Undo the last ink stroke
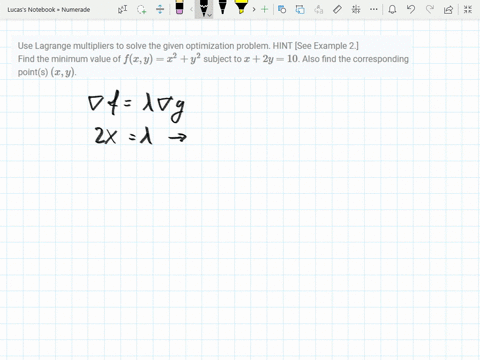480x360 pixels. pos(411,9)
